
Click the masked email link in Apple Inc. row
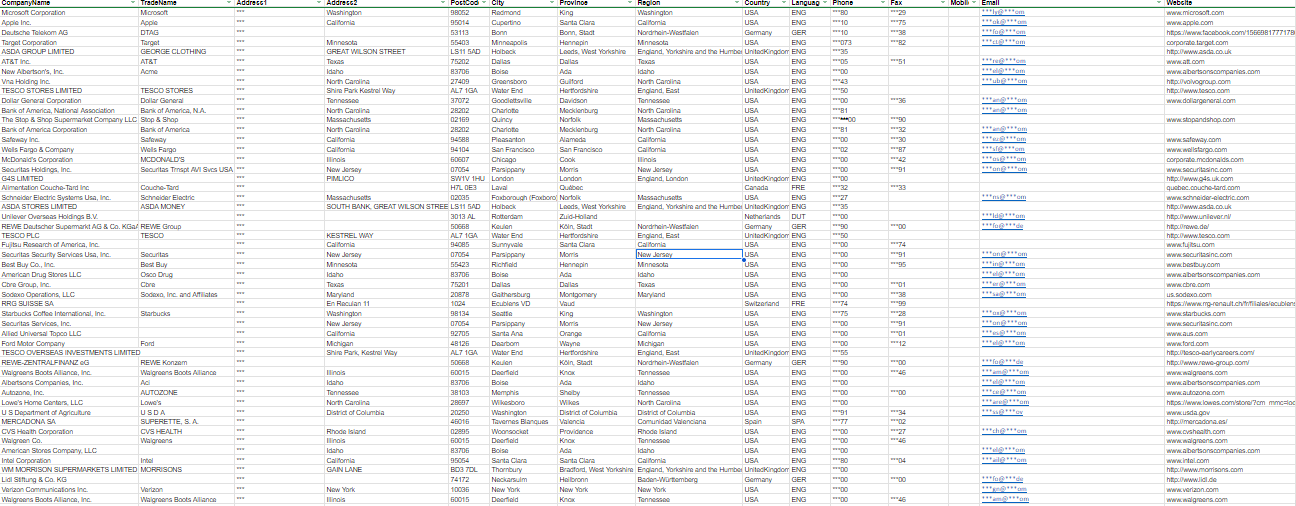click(x=1004, y=22)
